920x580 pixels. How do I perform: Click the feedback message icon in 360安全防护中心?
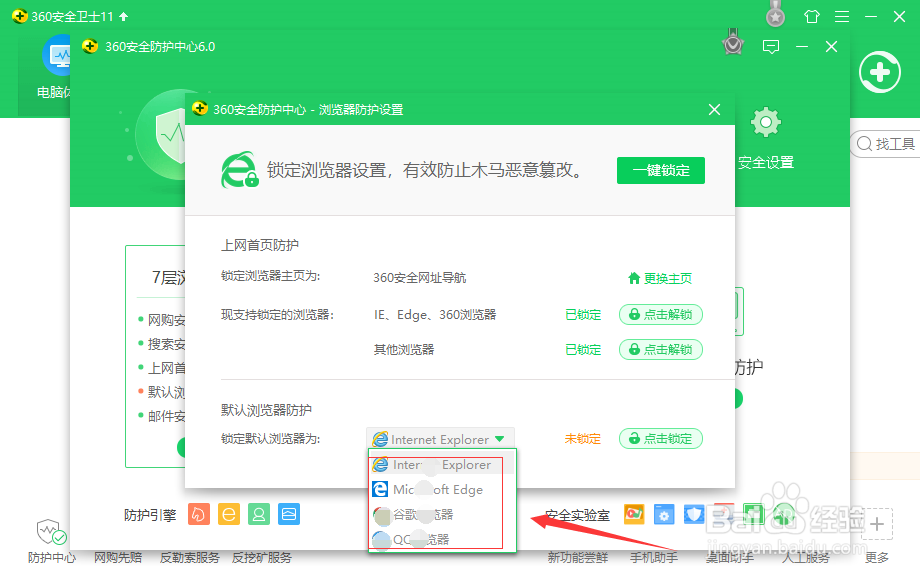(x=770, y=46)
